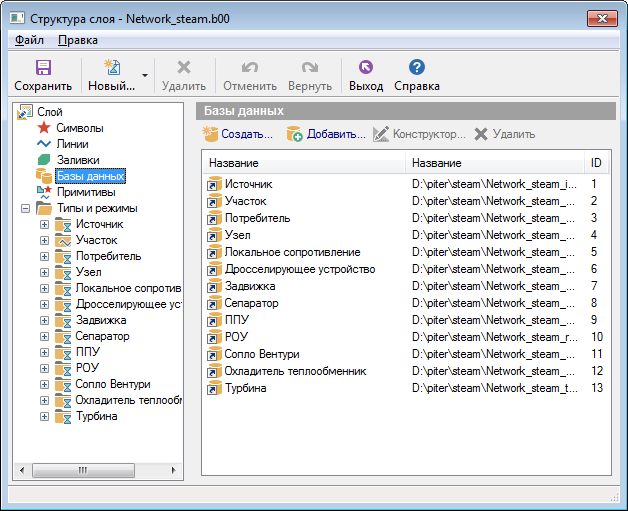Viewport: 628px width, 511px height.
Task: Select Сепаратор row in database list
Action: tap(251, 303)
